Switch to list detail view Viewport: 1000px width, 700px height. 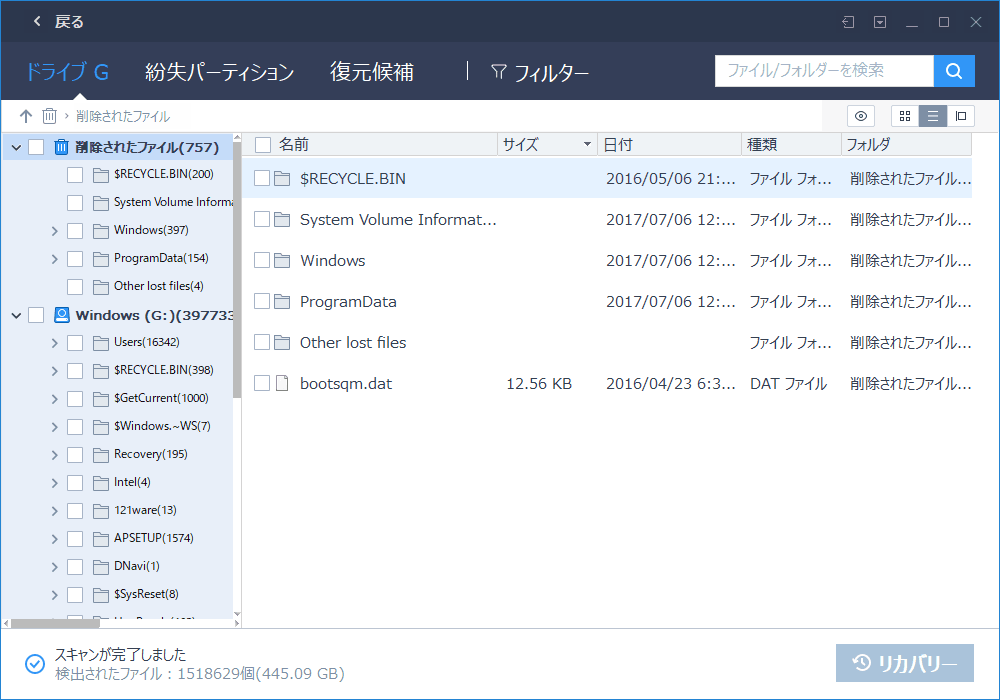pos(933,116)
